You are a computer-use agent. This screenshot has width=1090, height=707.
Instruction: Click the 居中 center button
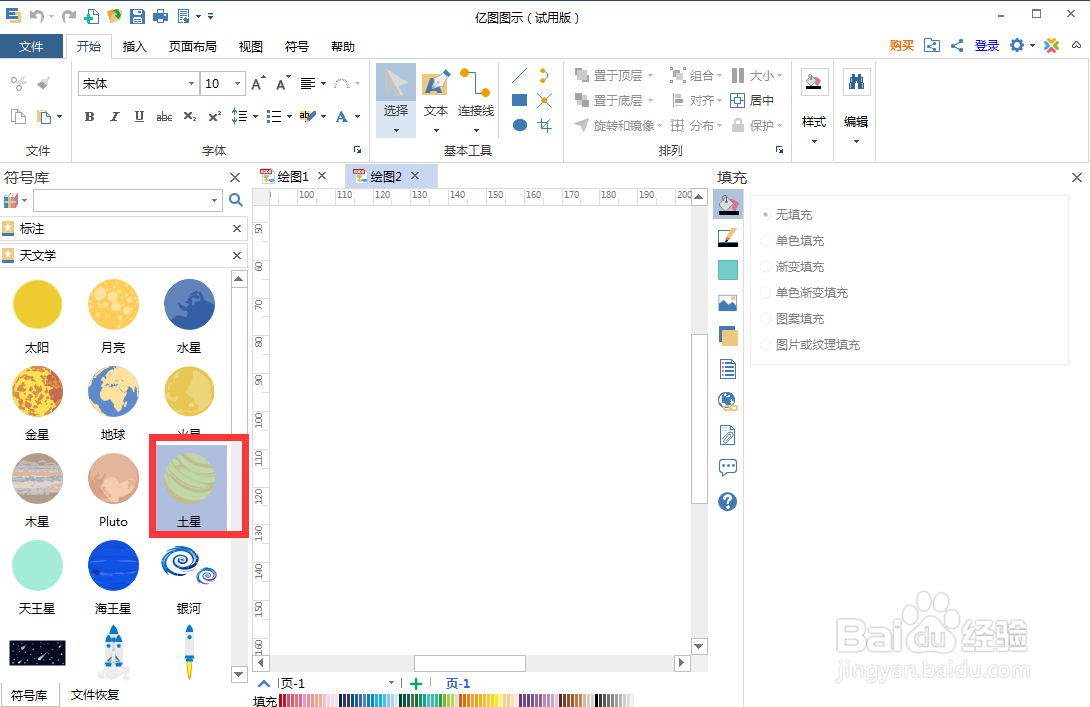(752, 100)
